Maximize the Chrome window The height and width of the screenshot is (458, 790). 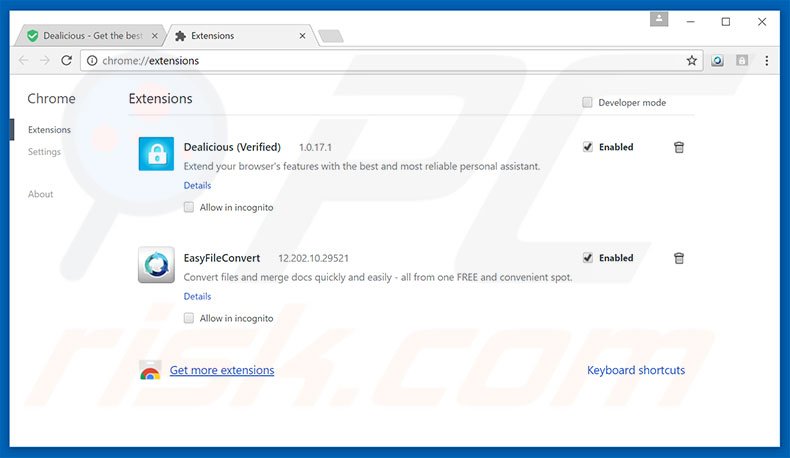pyautogui.click(x=726, y=22)
